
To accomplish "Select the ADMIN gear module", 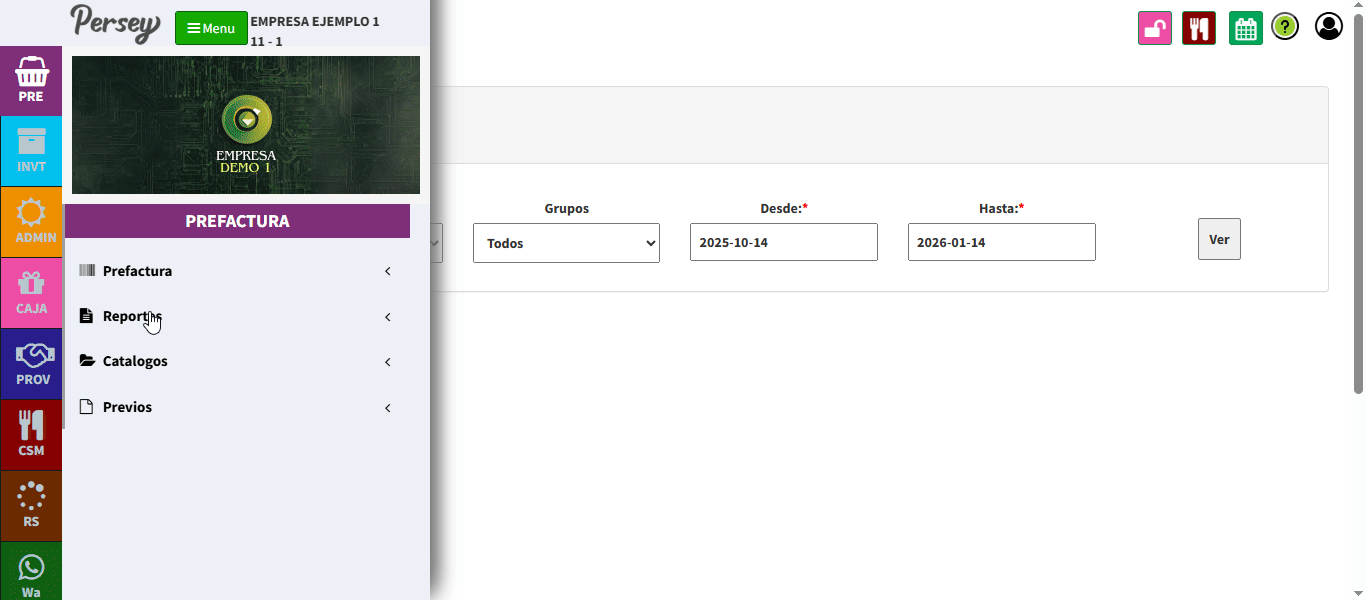I will (x=31, y=222).
